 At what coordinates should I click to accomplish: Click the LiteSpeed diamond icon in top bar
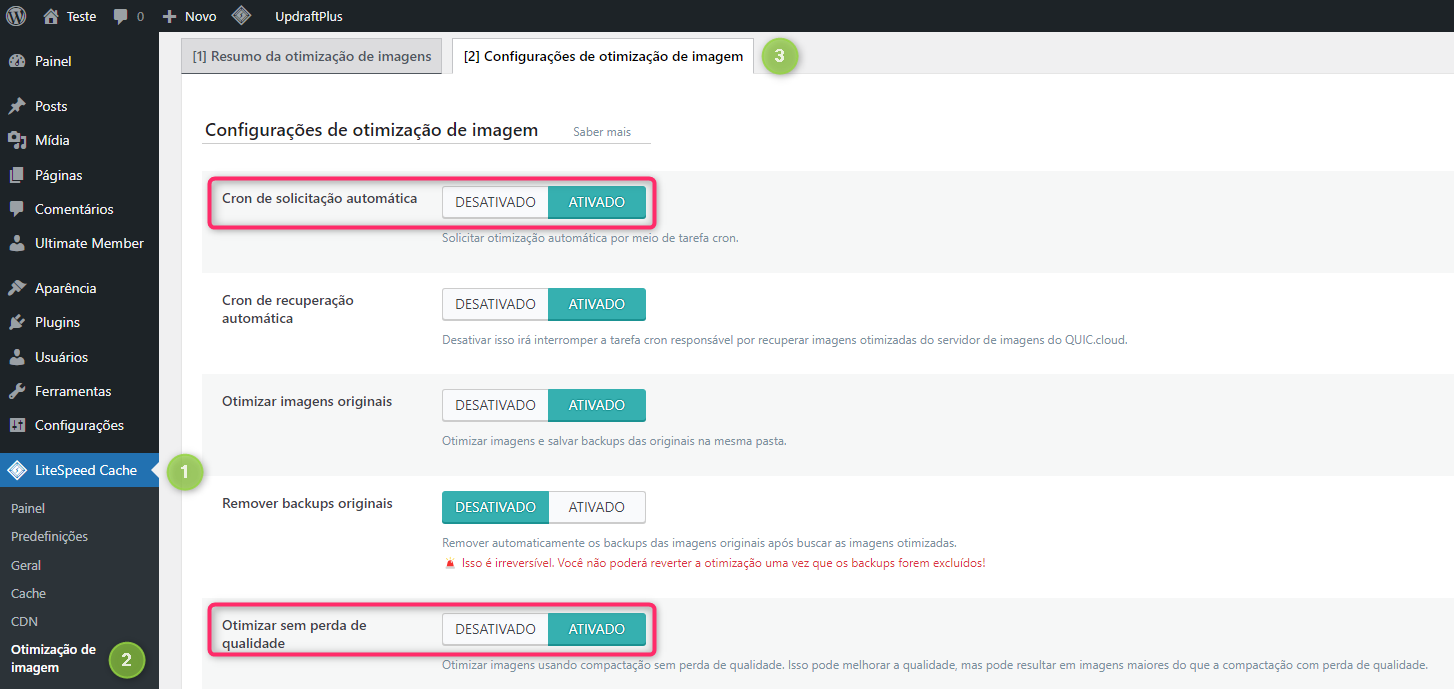pyautogui.click(x=241, y=16)
